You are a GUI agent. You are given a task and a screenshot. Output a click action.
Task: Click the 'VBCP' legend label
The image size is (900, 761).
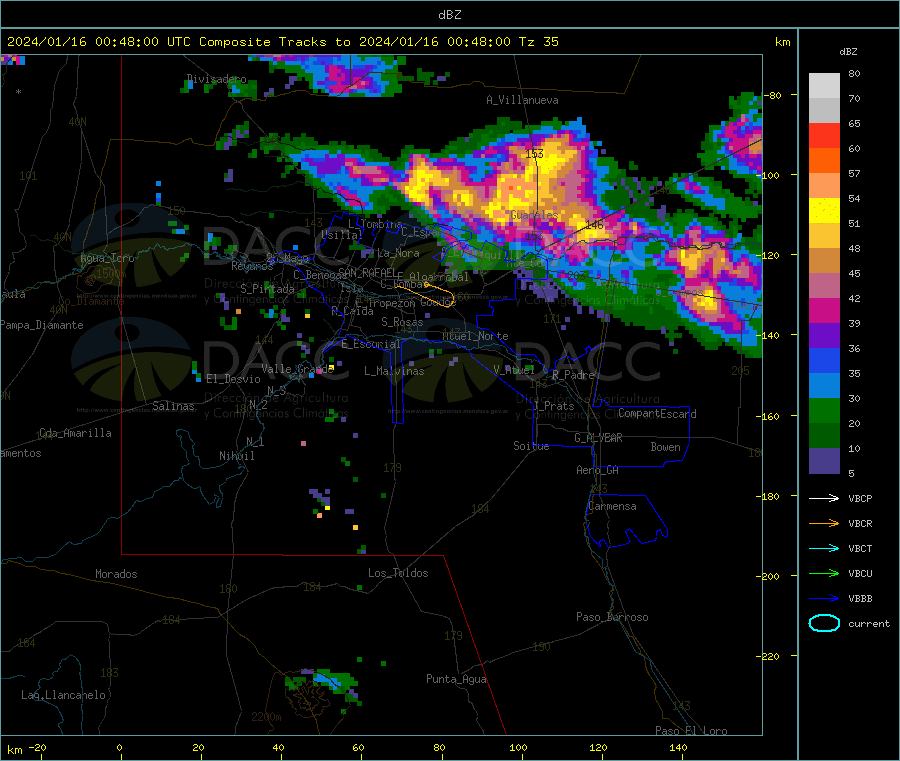(x=860, y=498)
